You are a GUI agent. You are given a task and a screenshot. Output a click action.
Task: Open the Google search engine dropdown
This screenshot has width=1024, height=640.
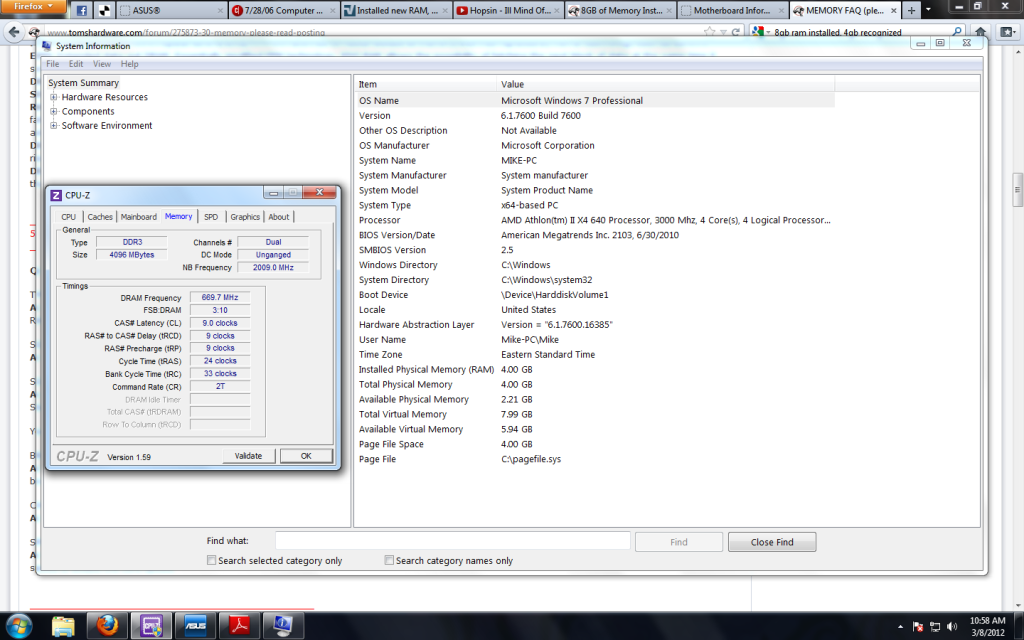pos(761,32)
